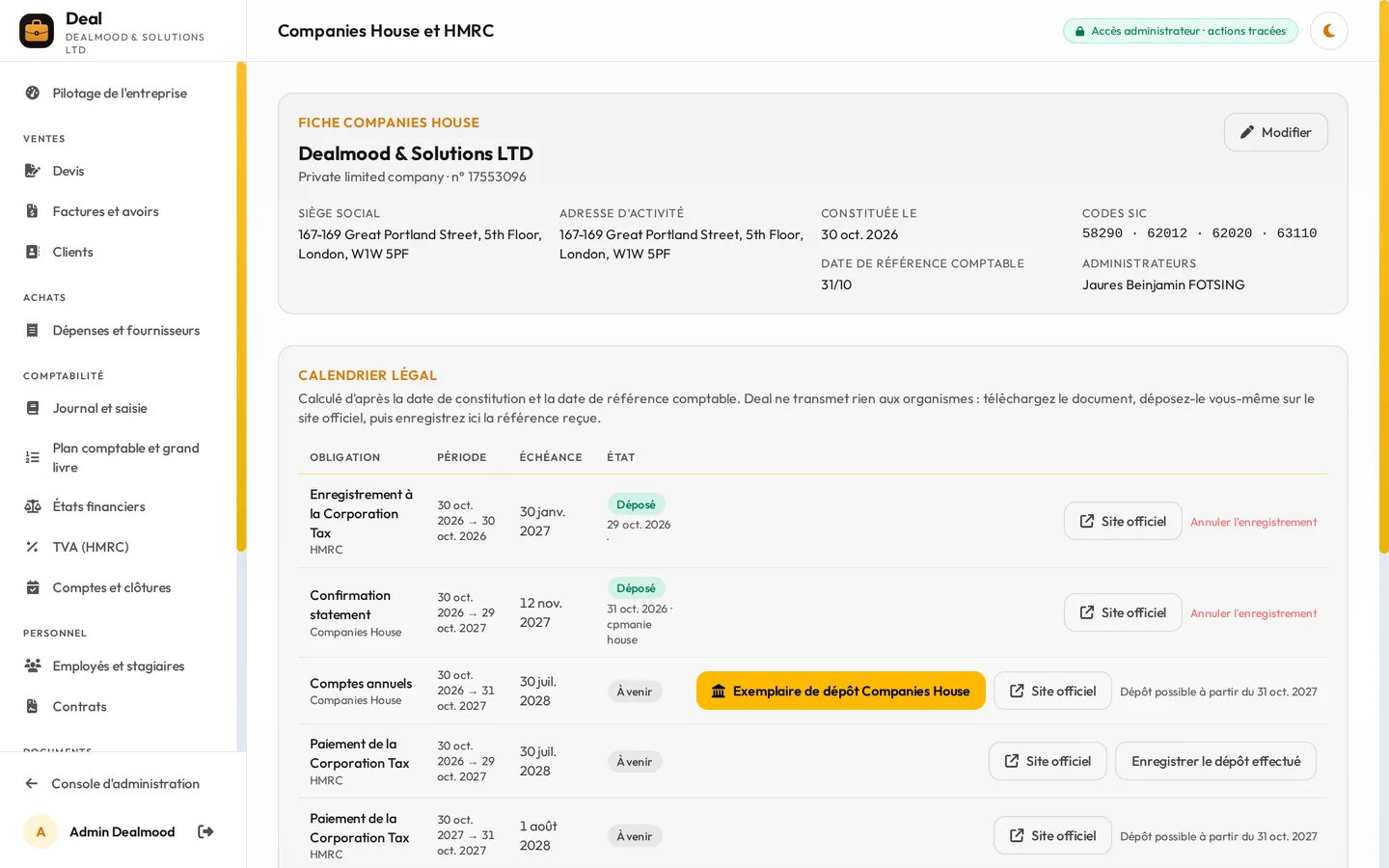Go to Comptes et clôtures page
This screenshot has width=1389, height=868.
click(119, 587)
